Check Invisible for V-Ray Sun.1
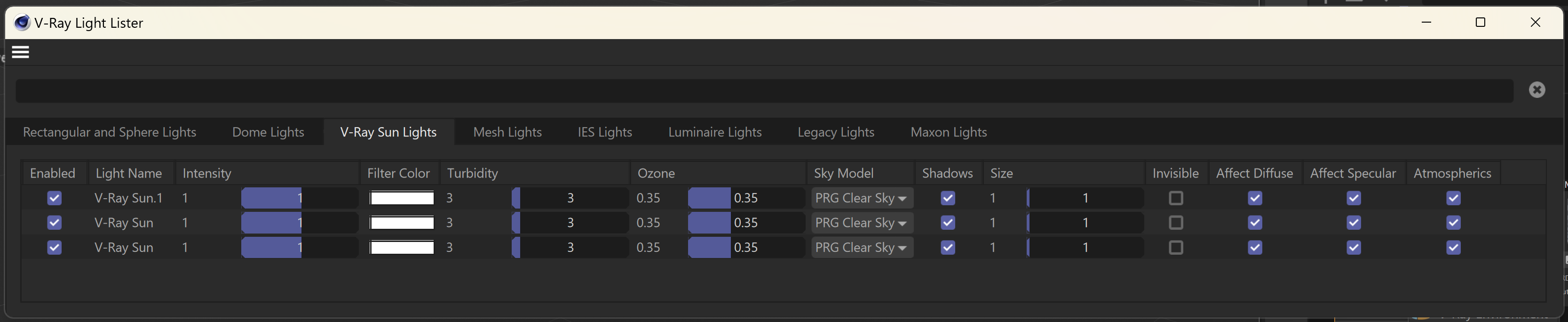The width and height of the screenshot is (1568, 322). pyautogui.click(x=1176, y=198)
